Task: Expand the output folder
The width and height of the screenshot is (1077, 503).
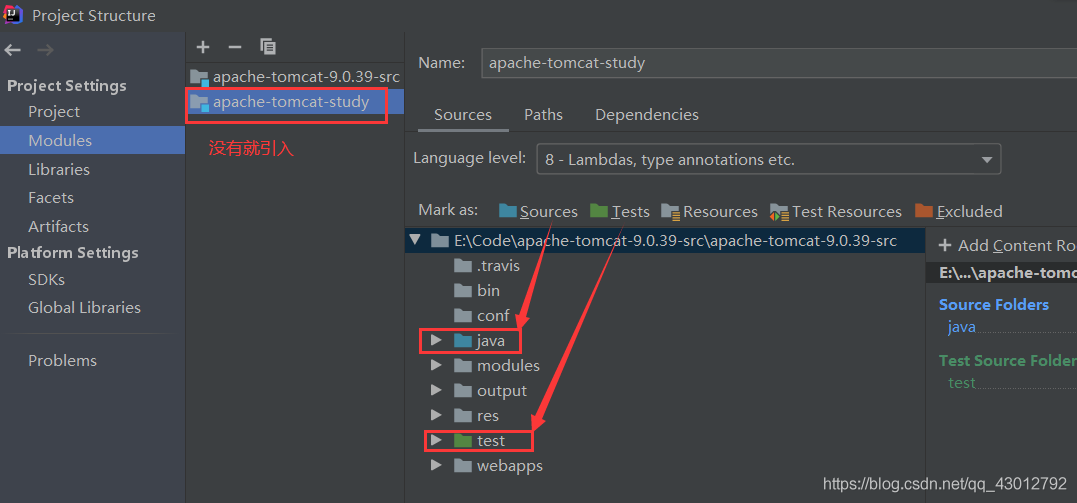Action: pos(435,390)
